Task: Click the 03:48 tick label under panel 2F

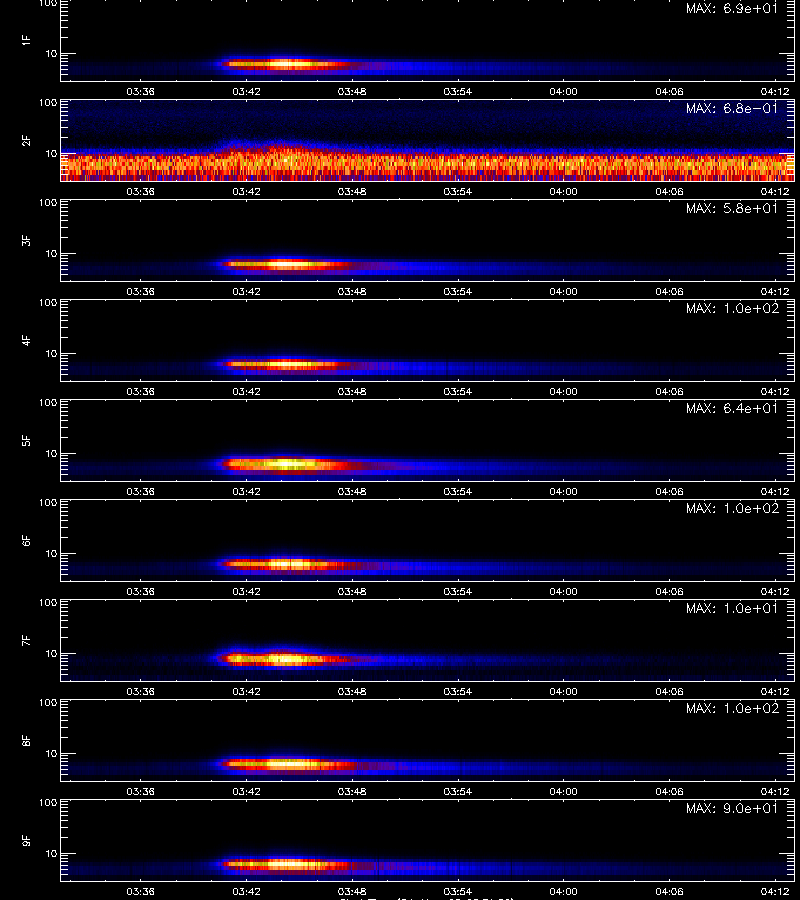Action: tap(352, 192)
